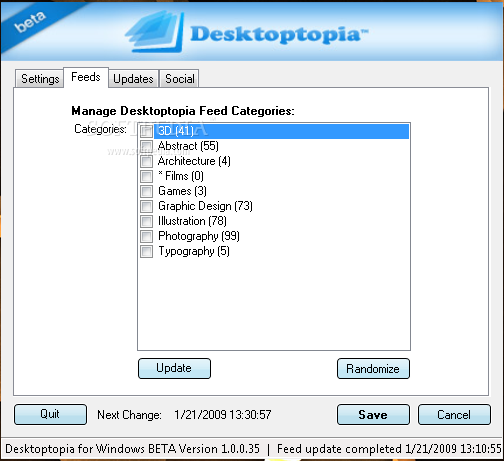Select the Architecture (4) label

194,161
